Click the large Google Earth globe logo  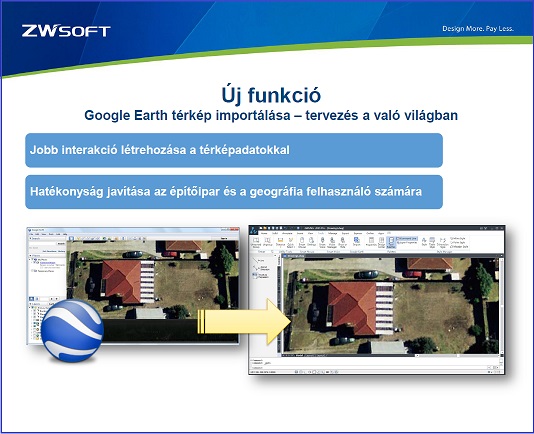tap(72, 330)
